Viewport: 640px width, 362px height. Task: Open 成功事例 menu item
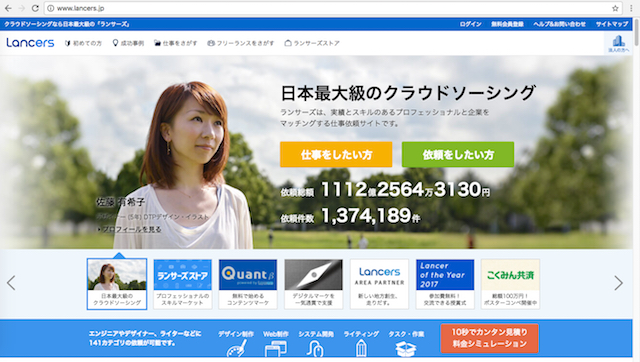point(128,43)
